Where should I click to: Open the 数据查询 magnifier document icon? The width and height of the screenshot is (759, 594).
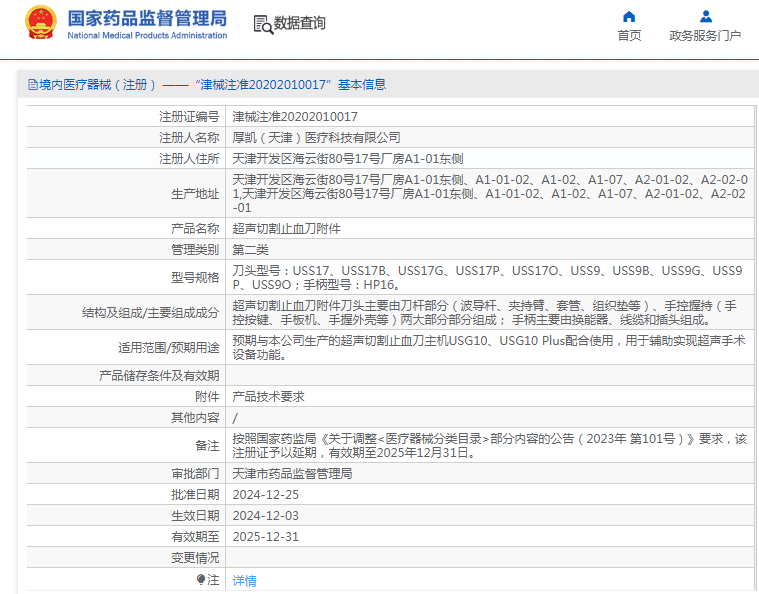(x=263, y=24)
